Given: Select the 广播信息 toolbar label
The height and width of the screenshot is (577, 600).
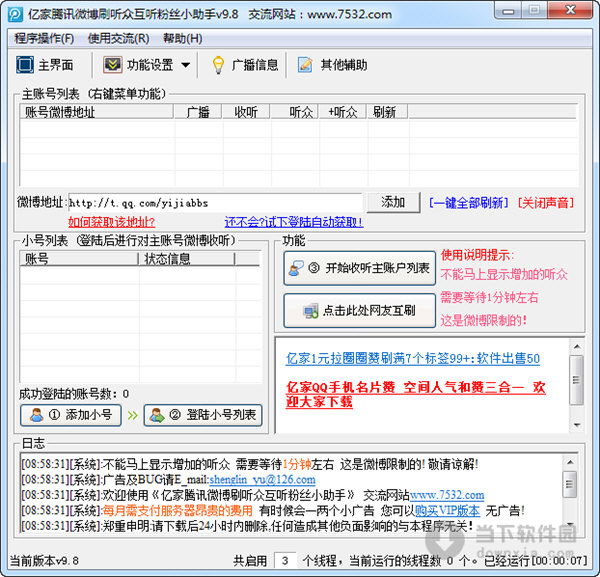Looking at the screenshot, I should (255, 65).
